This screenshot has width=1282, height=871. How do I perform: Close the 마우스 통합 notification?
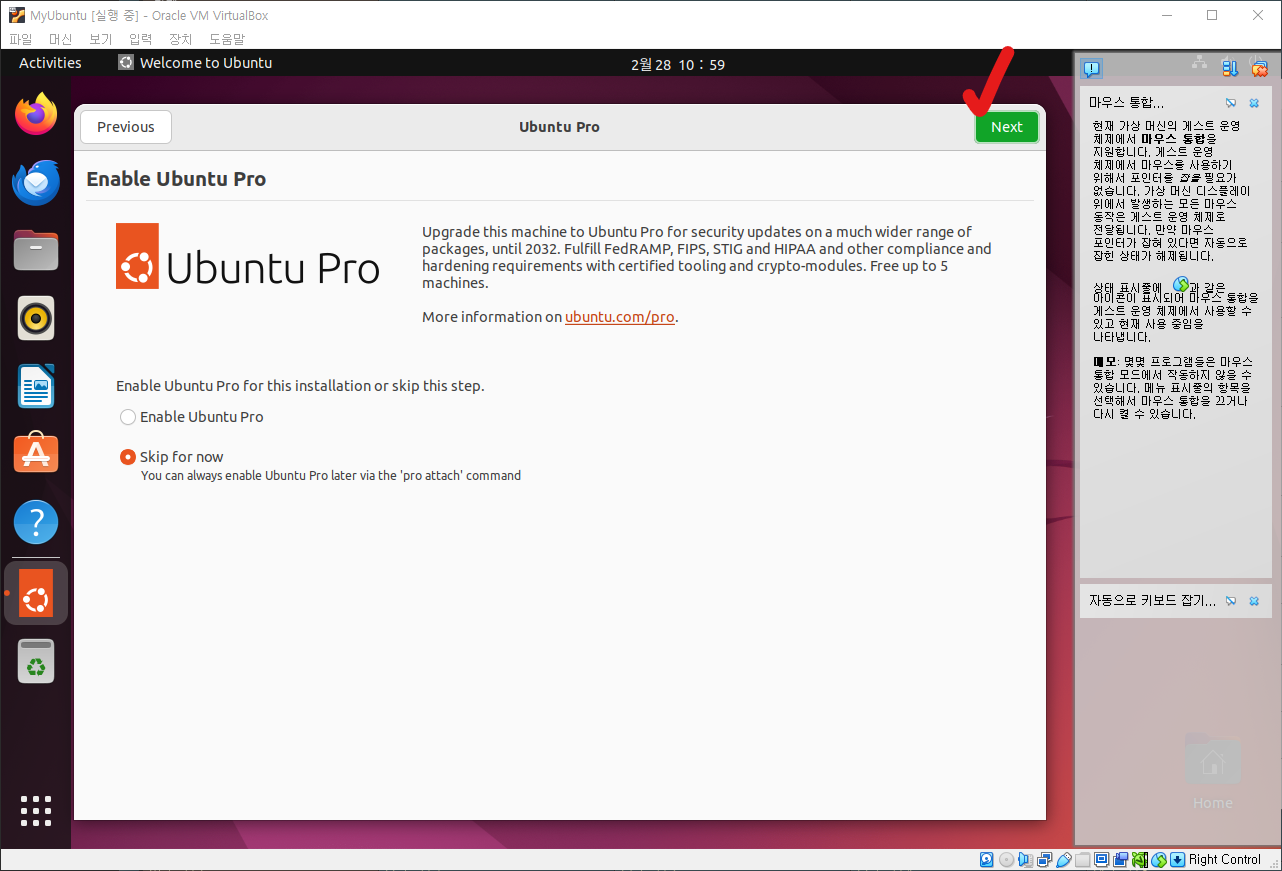(x=1254, y=103)
